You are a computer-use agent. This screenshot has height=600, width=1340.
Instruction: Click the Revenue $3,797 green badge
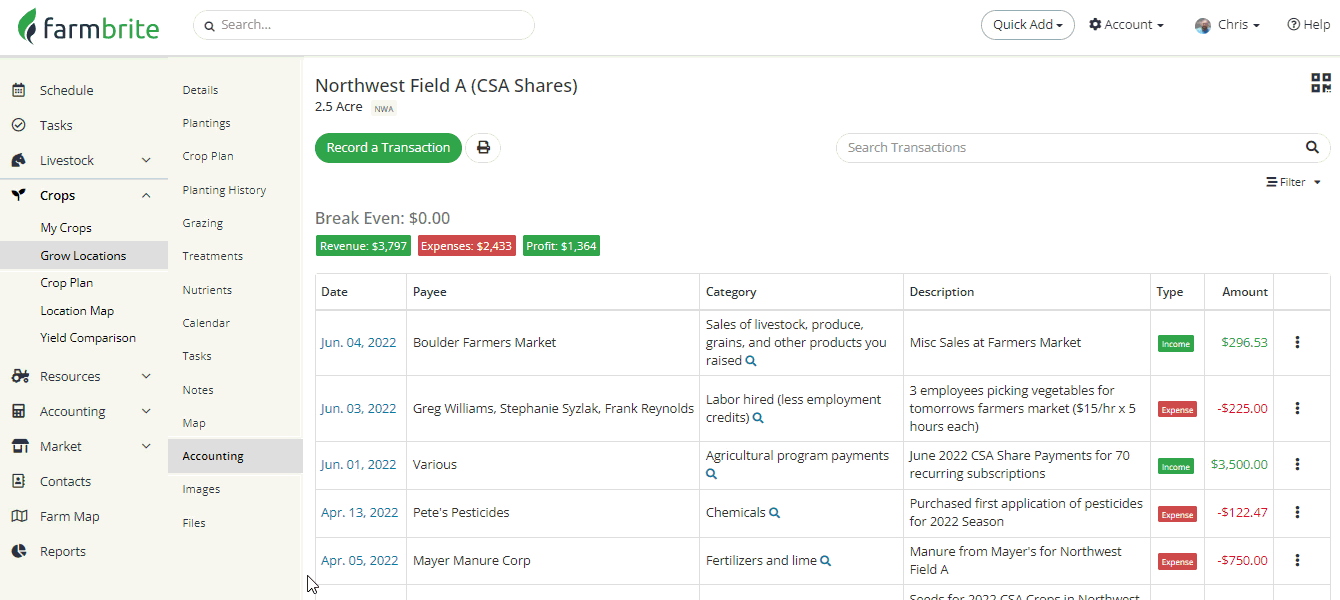[x=363, y=246]
